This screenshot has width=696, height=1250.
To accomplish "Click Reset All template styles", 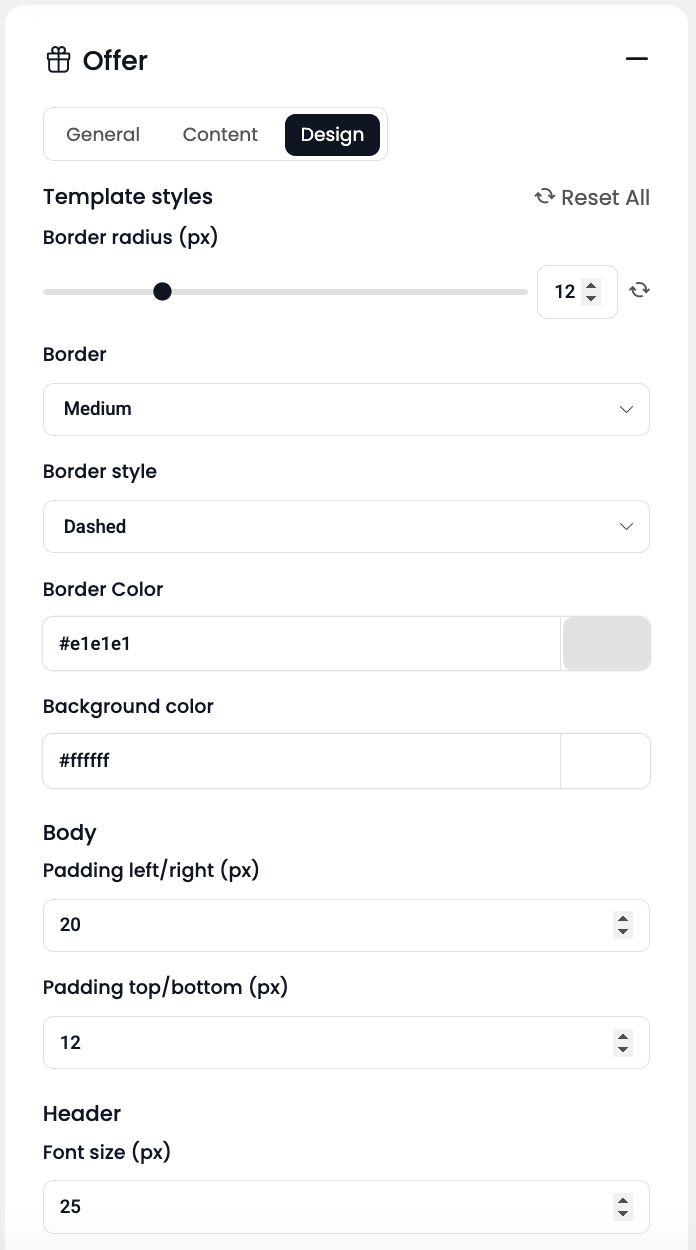I will coord(592,197).
